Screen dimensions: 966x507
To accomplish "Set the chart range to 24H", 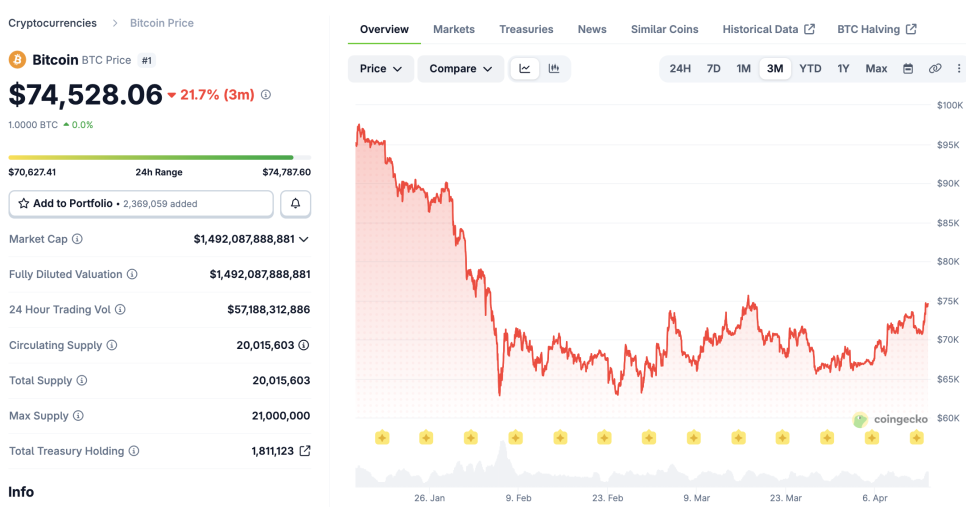I will (x=680, y=69).
